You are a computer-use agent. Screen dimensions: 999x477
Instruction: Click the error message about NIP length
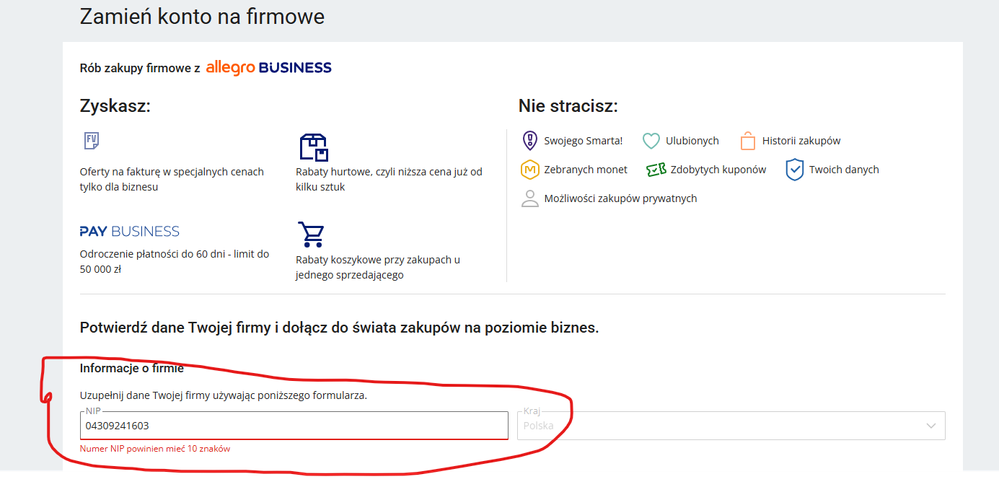[x=155, y=449]
